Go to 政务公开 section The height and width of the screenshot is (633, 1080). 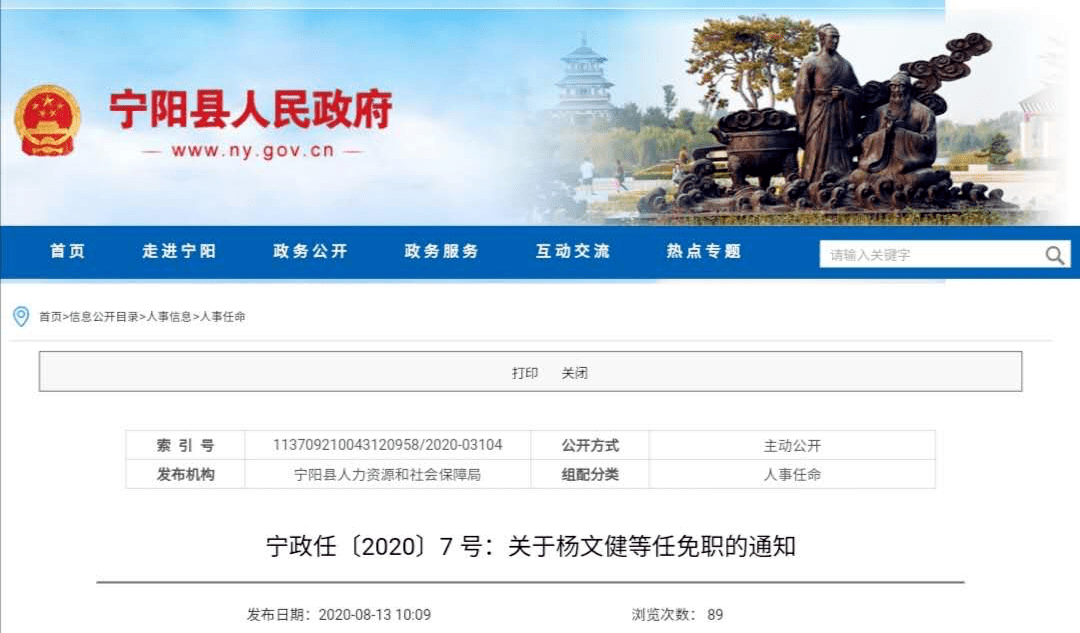(x=310, y=251)
